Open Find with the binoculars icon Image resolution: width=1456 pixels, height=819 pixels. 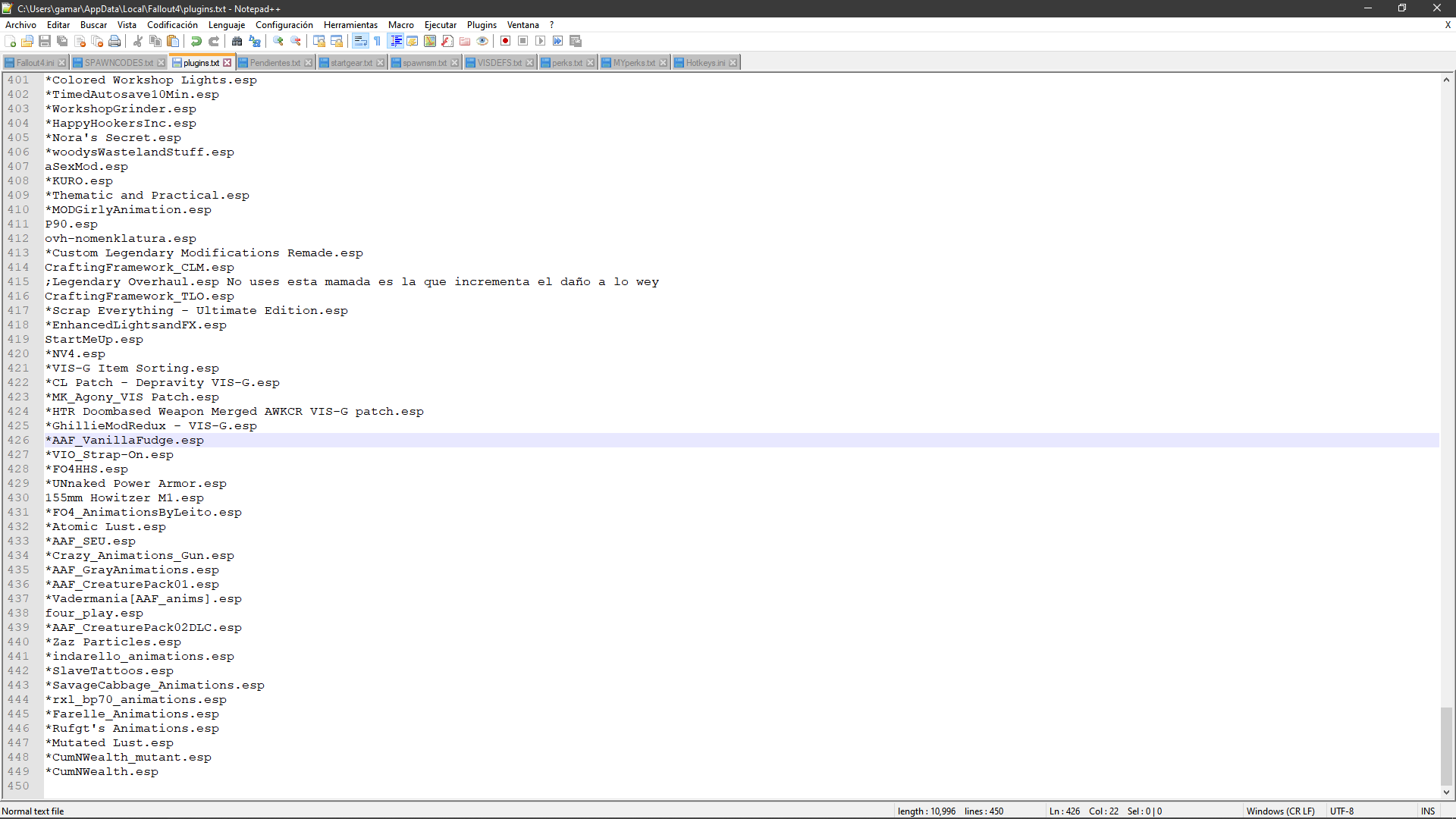click(237, 41)
